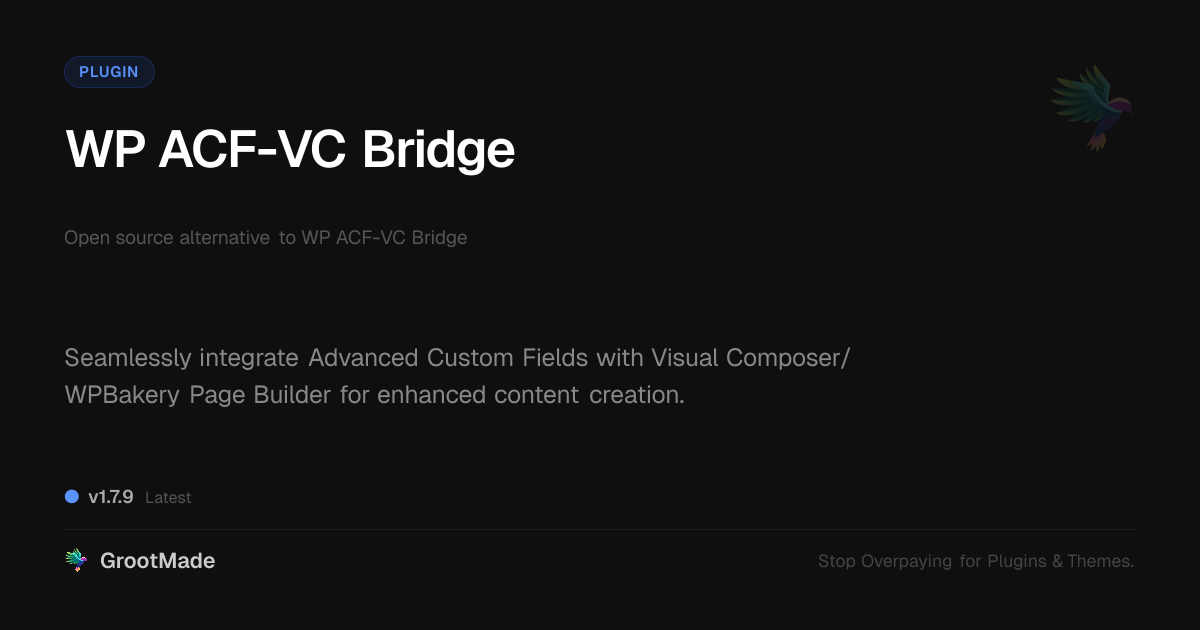The image size is (1200, 630).
Task: Select the WP ACF-VC Bridge heading
Action: [x=290, y=150]
